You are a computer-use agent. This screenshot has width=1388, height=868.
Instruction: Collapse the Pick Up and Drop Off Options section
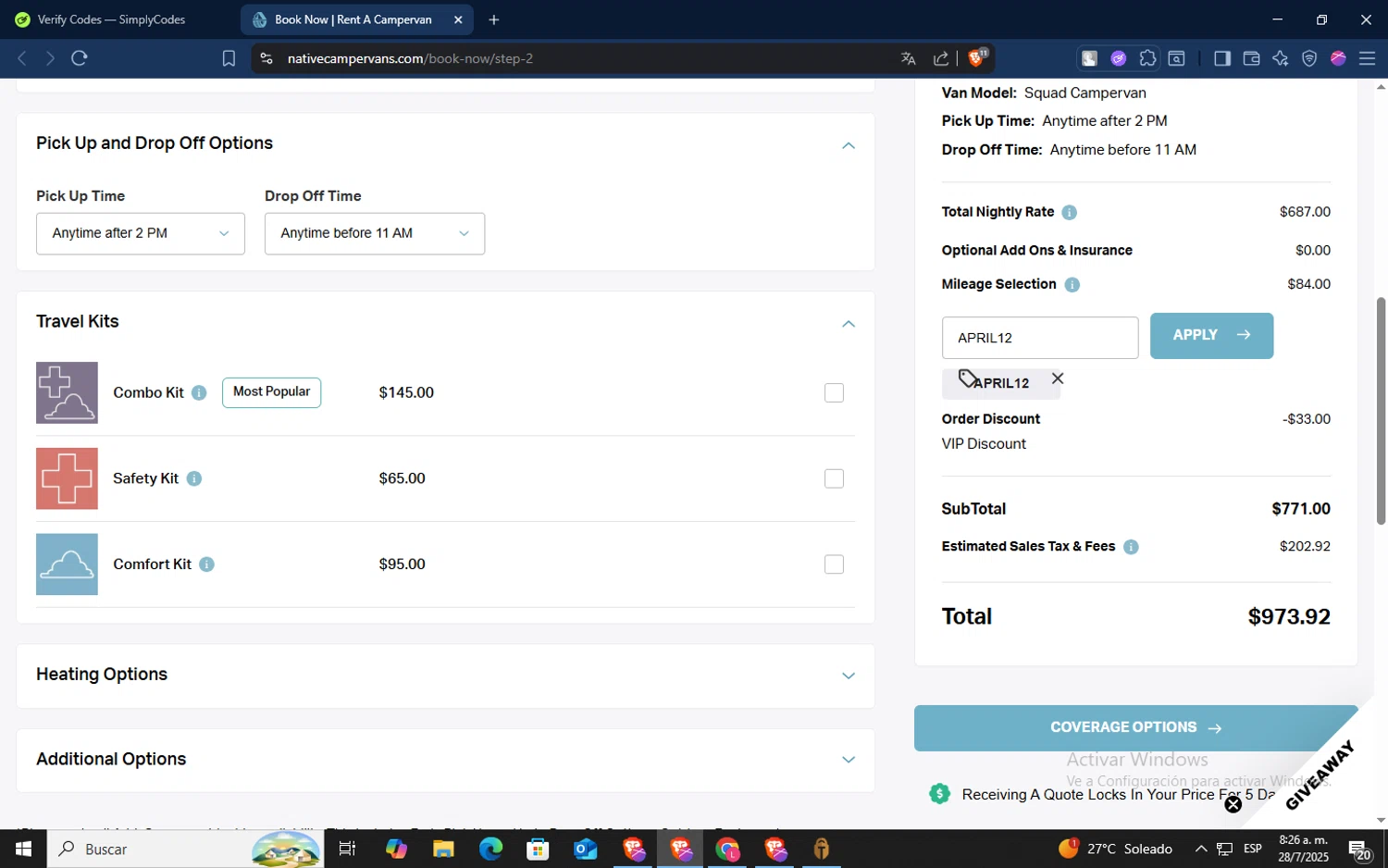click(849, 145)
